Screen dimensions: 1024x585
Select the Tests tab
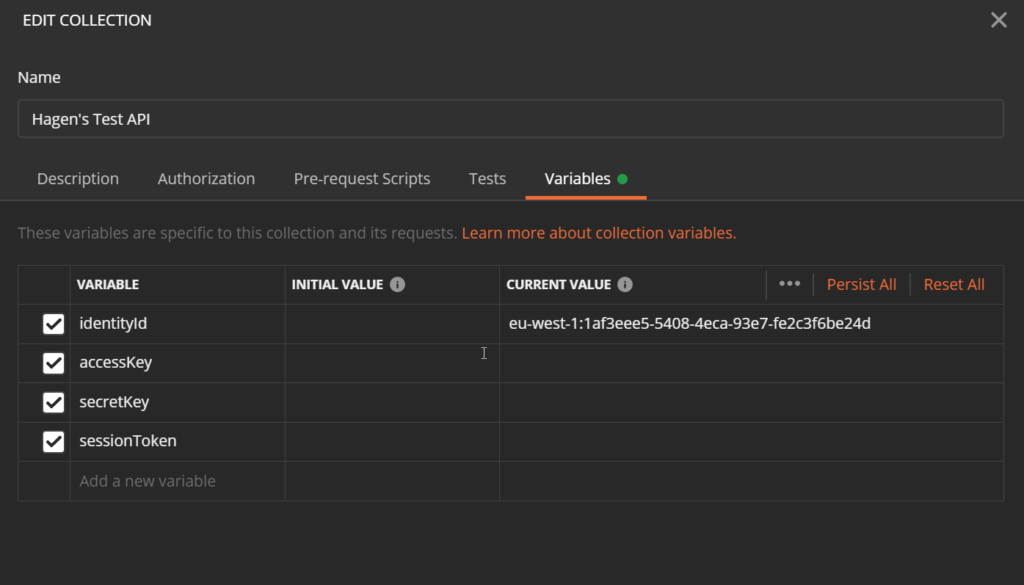click(487, 179)
